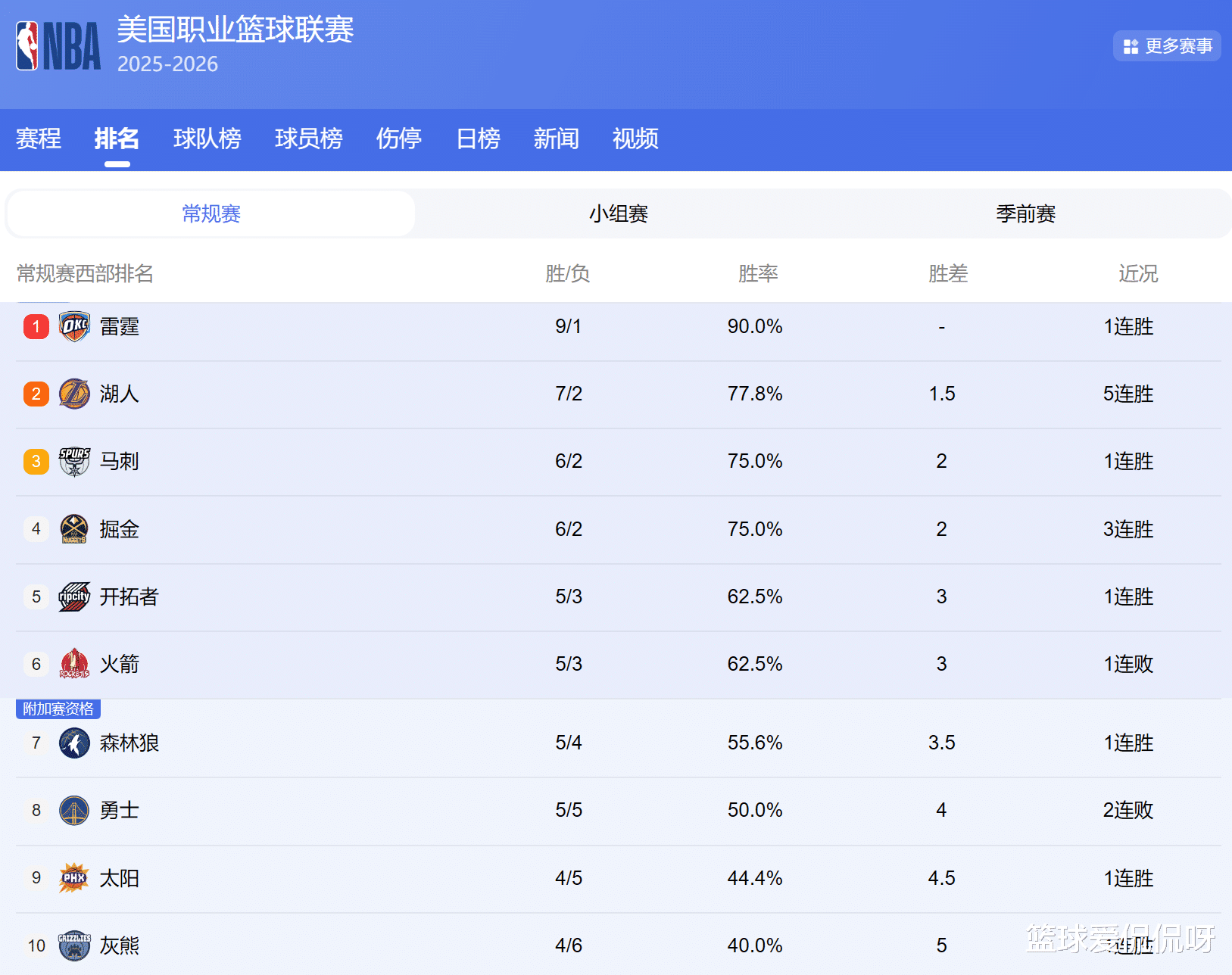Viewport: 1232px width, 975px height.
Task: Click the rank 9 number badge
Action: pyautogui.click(x=36, y=878)
